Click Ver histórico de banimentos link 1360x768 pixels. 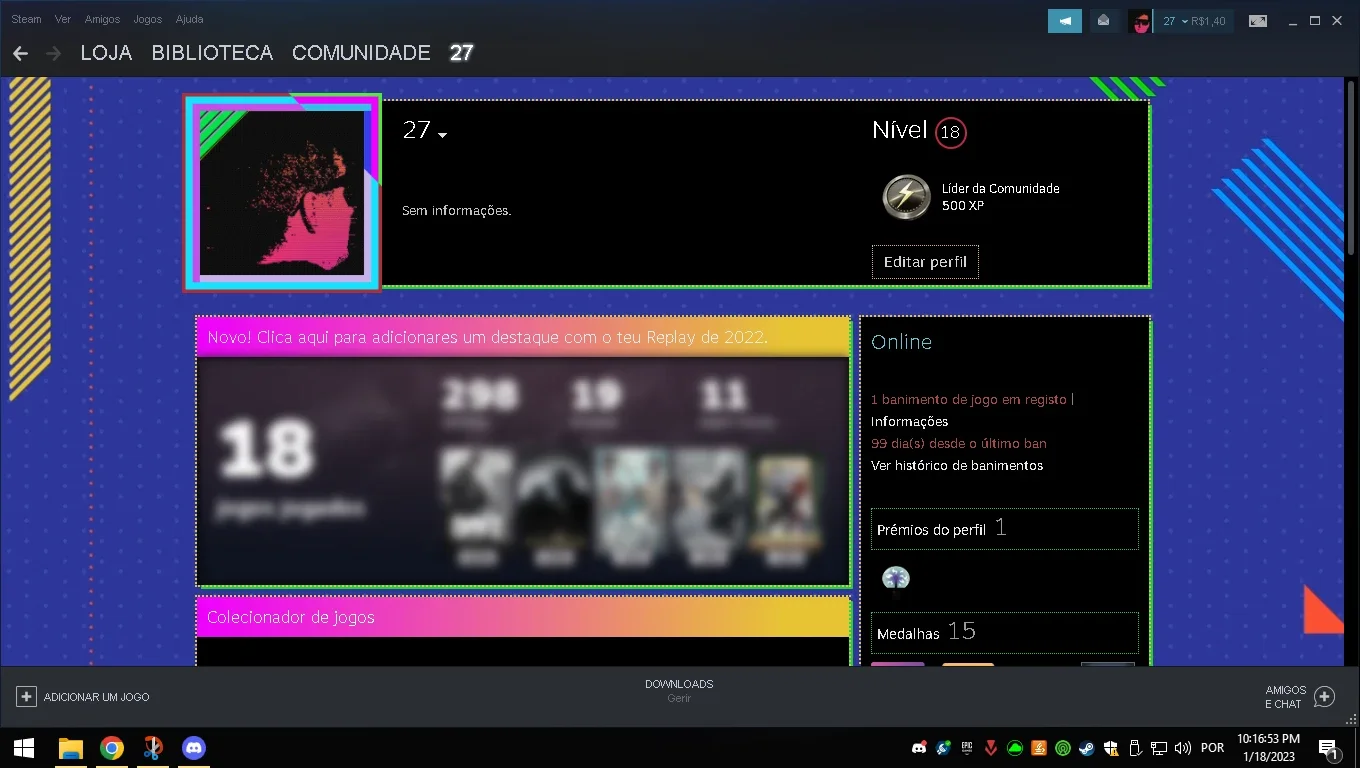point(957,465)
